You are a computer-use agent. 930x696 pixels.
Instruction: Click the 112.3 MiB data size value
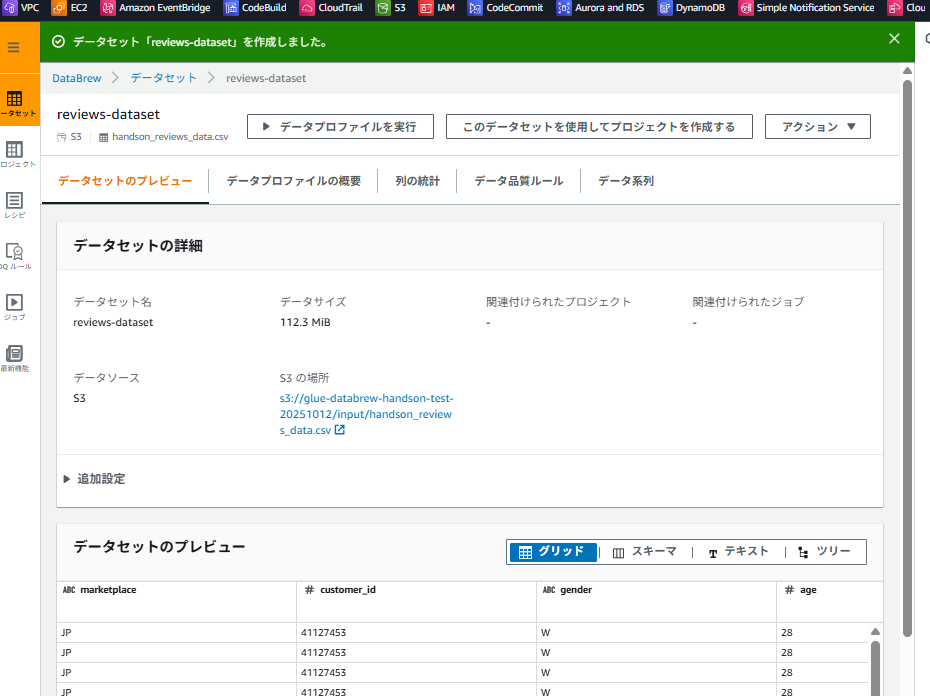[305, 322]
